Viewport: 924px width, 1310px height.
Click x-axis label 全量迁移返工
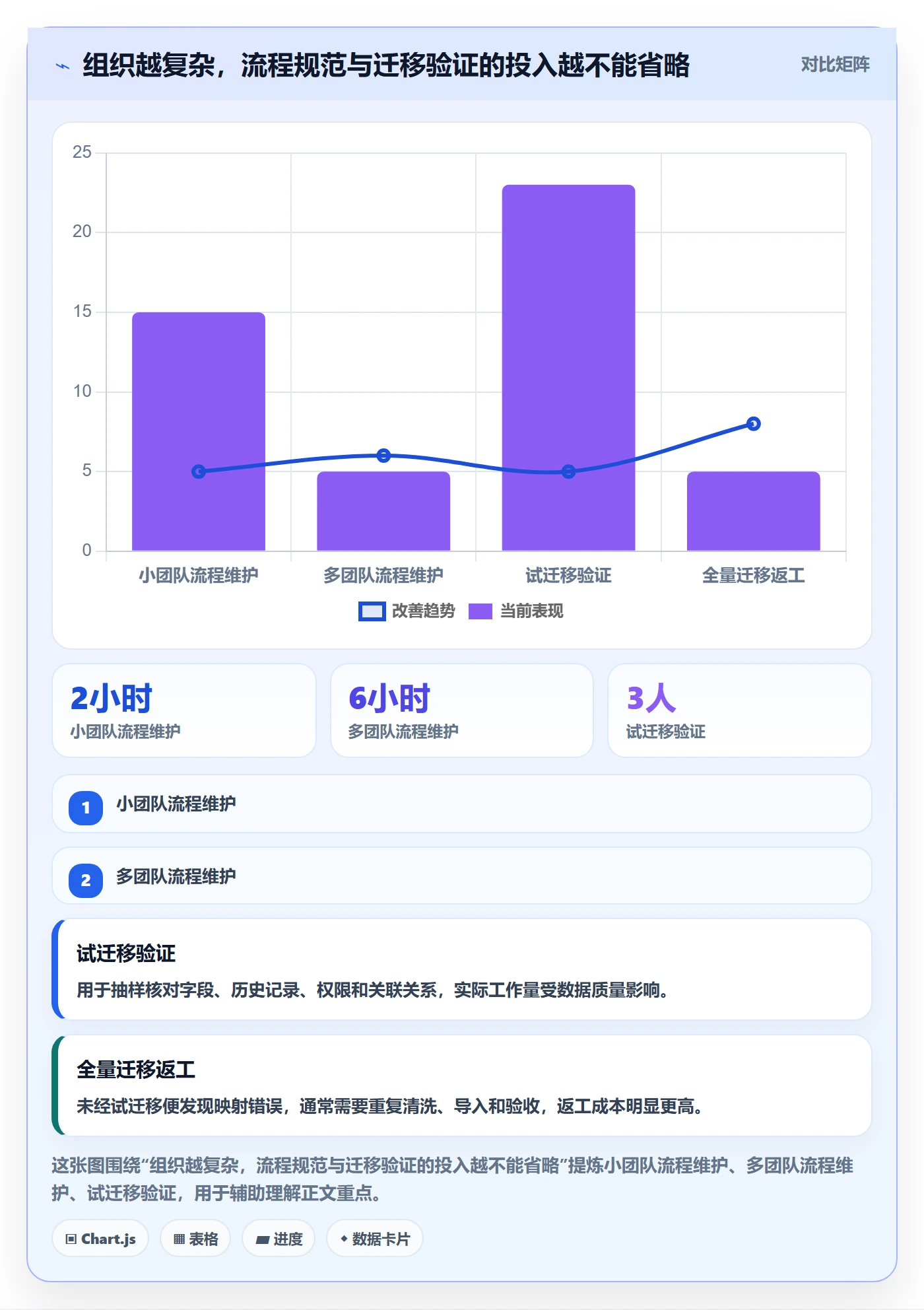(x=754, y=575)
